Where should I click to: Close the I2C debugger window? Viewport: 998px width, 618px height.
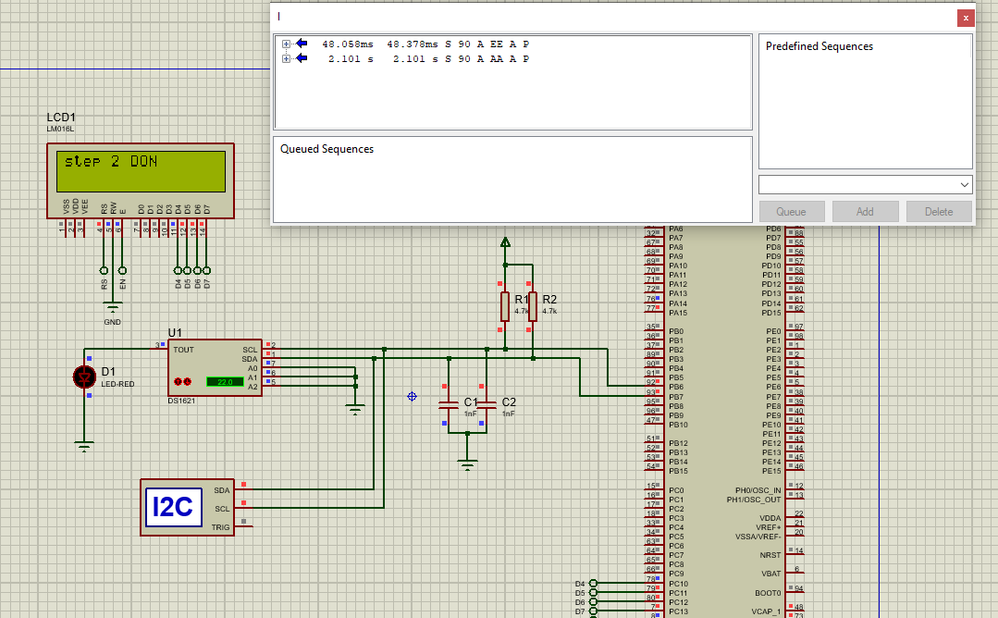[966, 18]
